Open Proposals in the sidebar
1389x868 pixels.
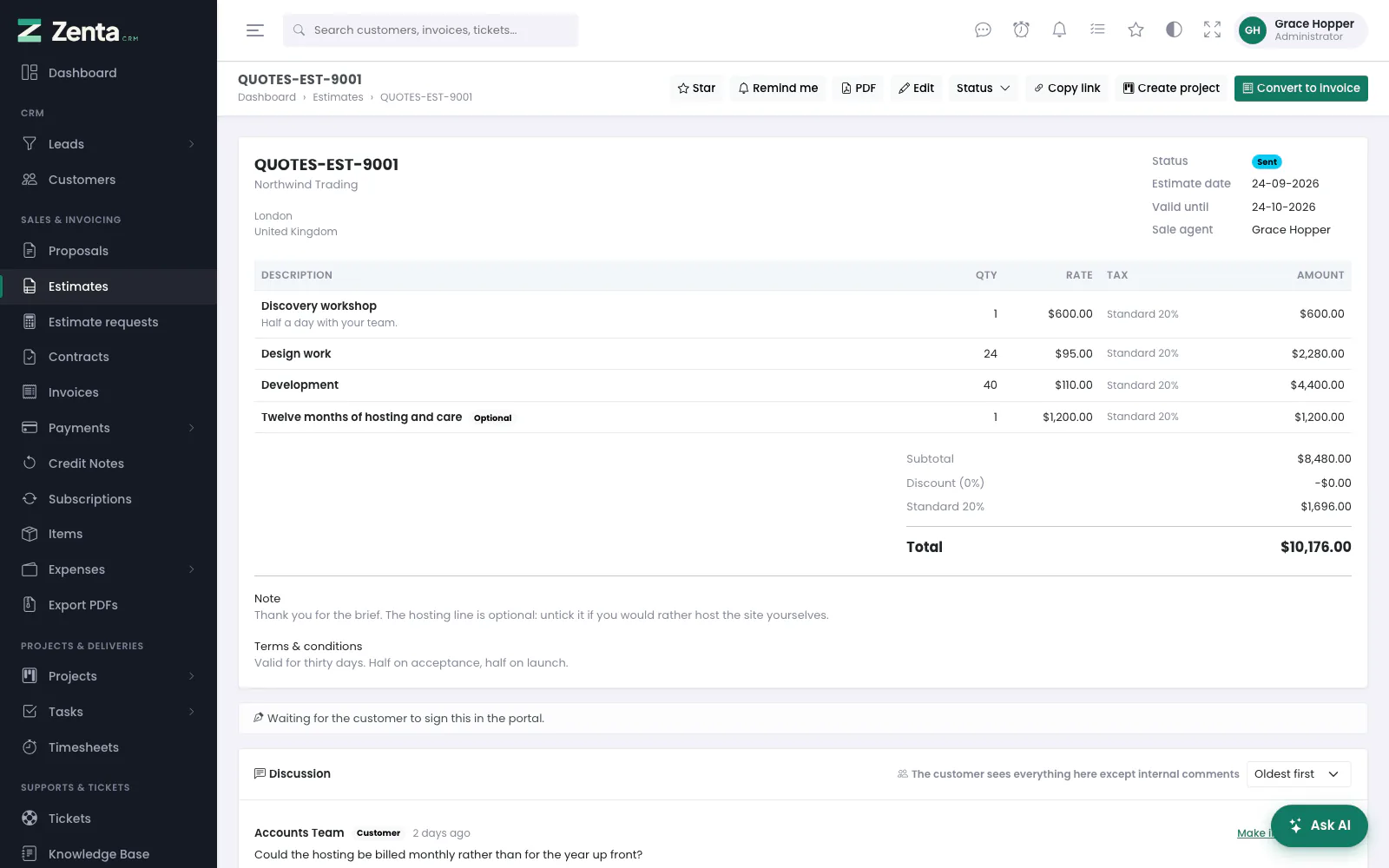coord(109,251)
